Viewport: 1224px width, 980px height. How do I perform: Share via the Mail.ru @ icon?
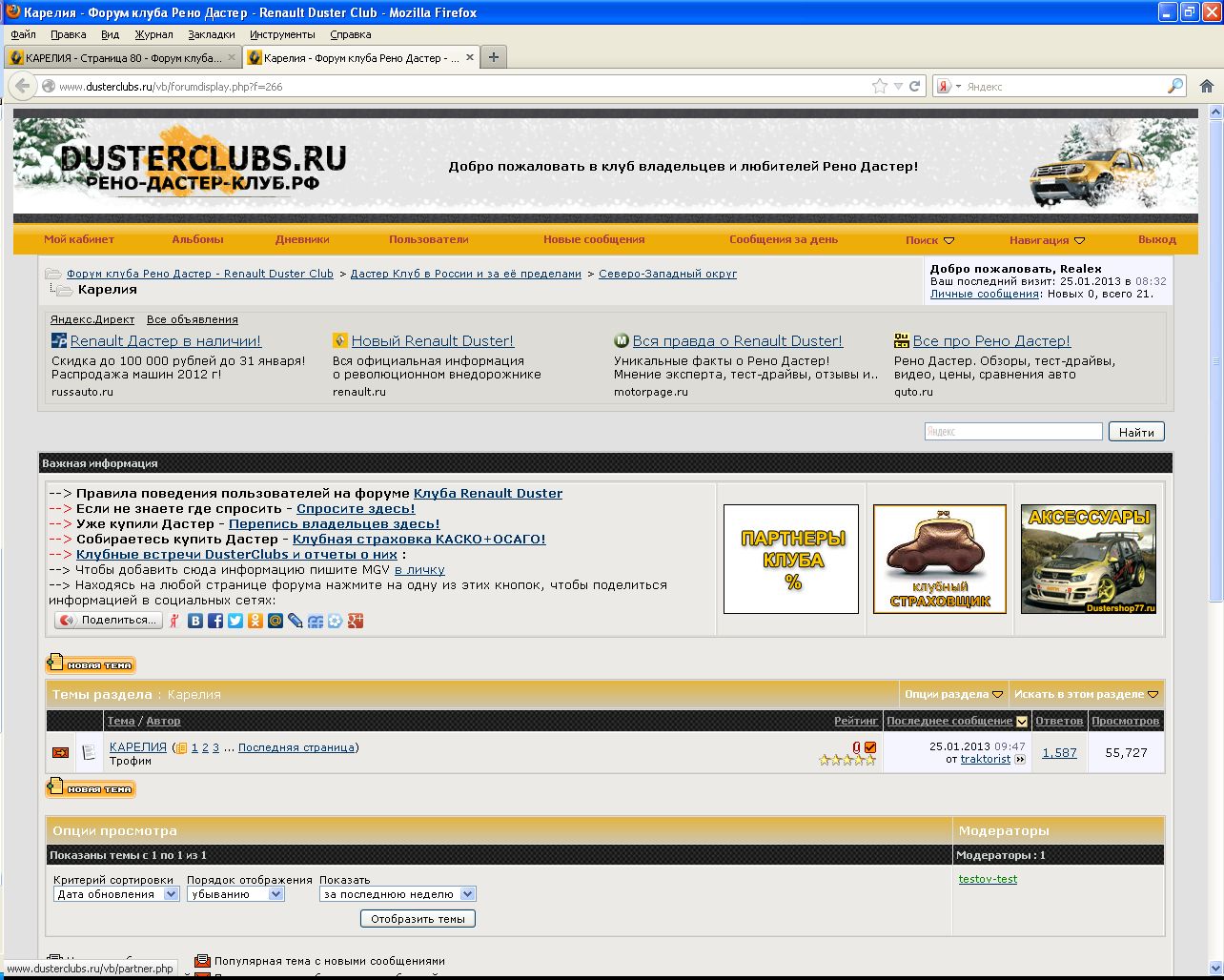click(275, 621)
